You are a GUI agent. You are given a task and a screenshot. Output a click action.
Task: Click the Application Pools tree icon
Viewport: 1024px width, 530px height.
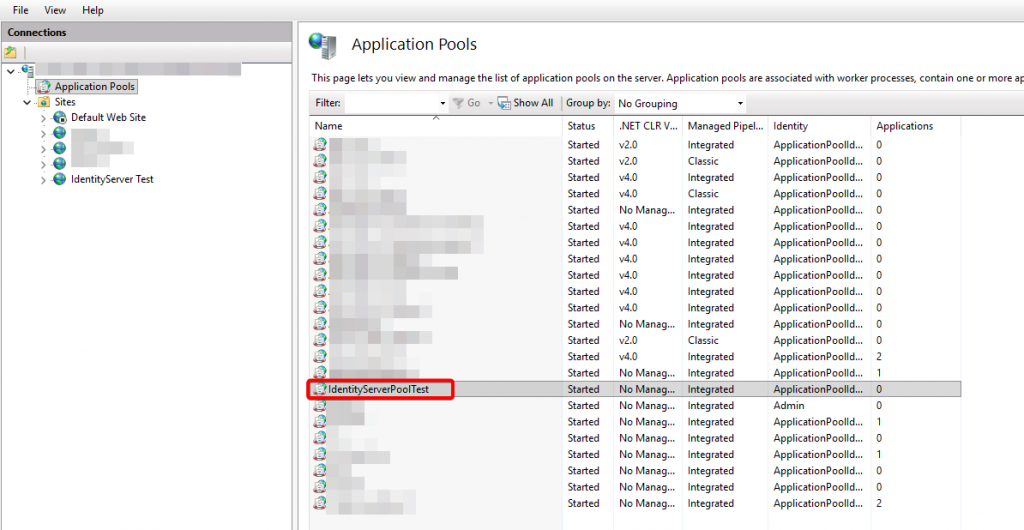point(45,87)
